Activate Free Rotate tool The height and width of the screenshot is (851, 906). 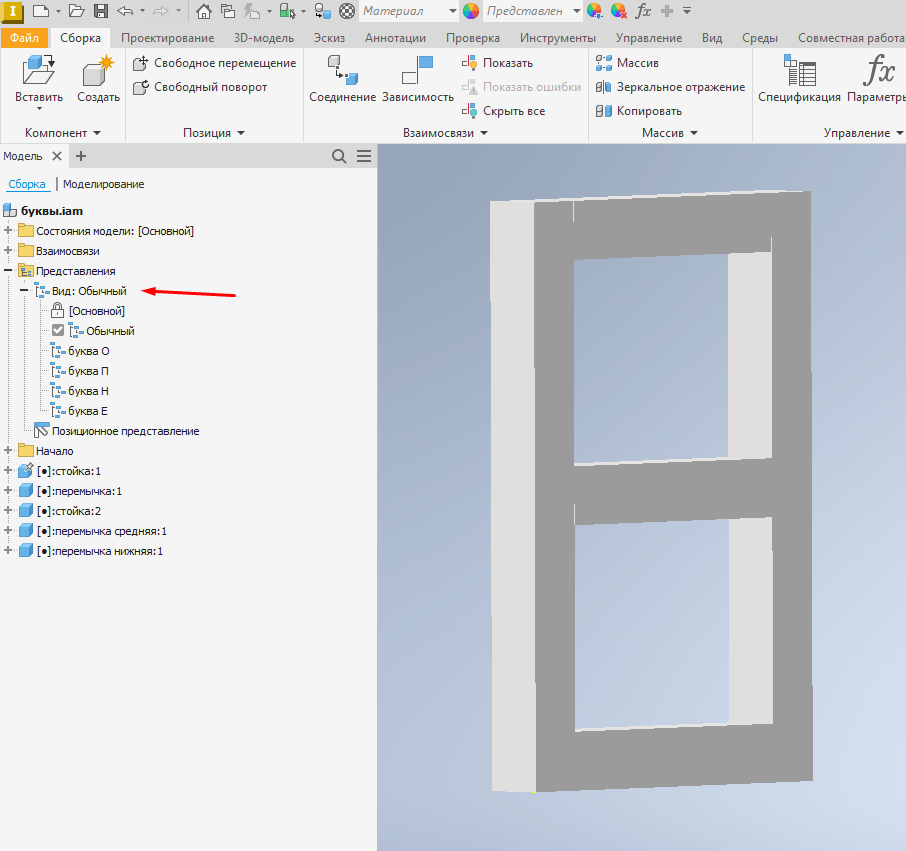200,87
